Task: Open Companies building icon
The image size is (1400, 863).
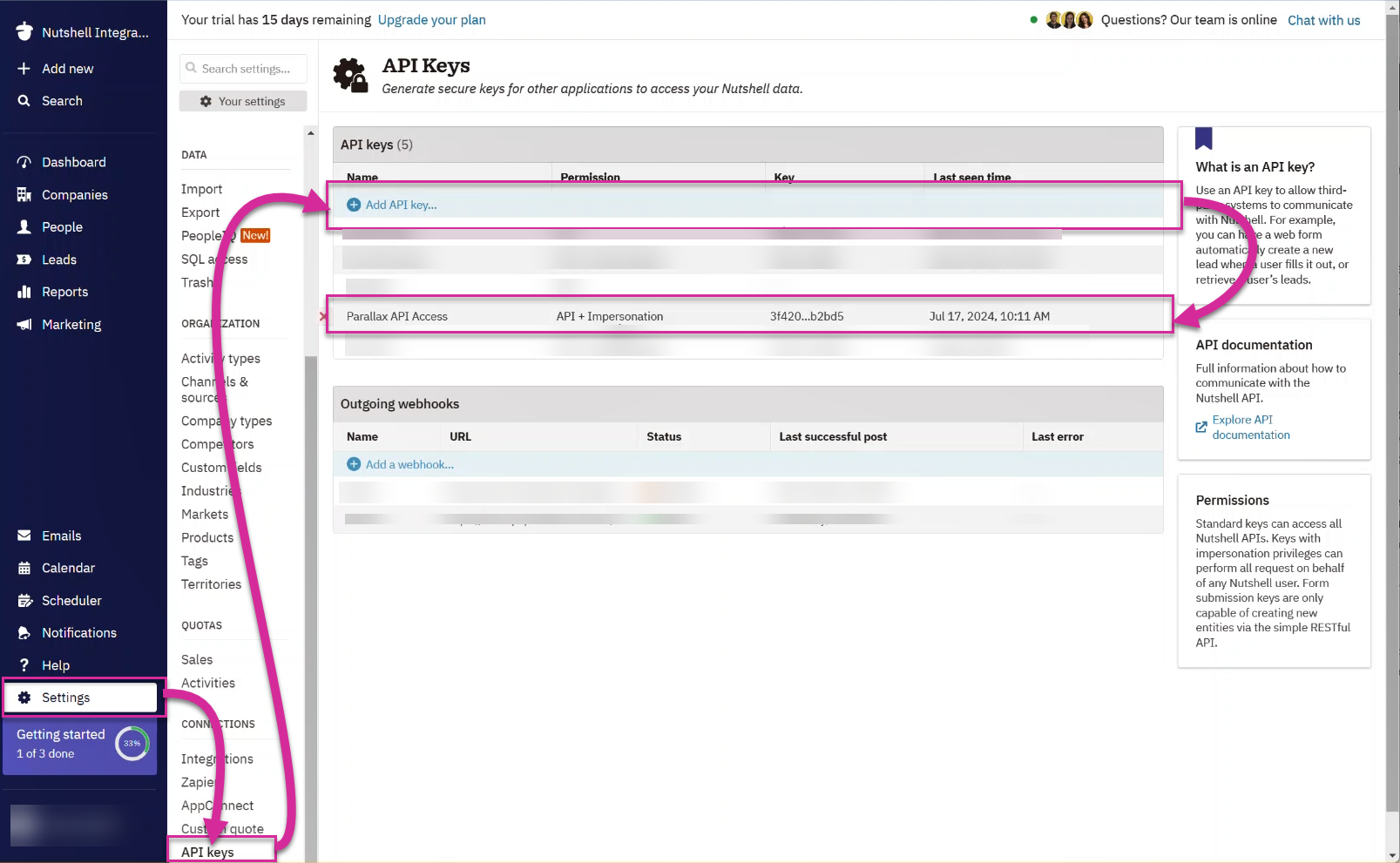Action: coord(24,195)
